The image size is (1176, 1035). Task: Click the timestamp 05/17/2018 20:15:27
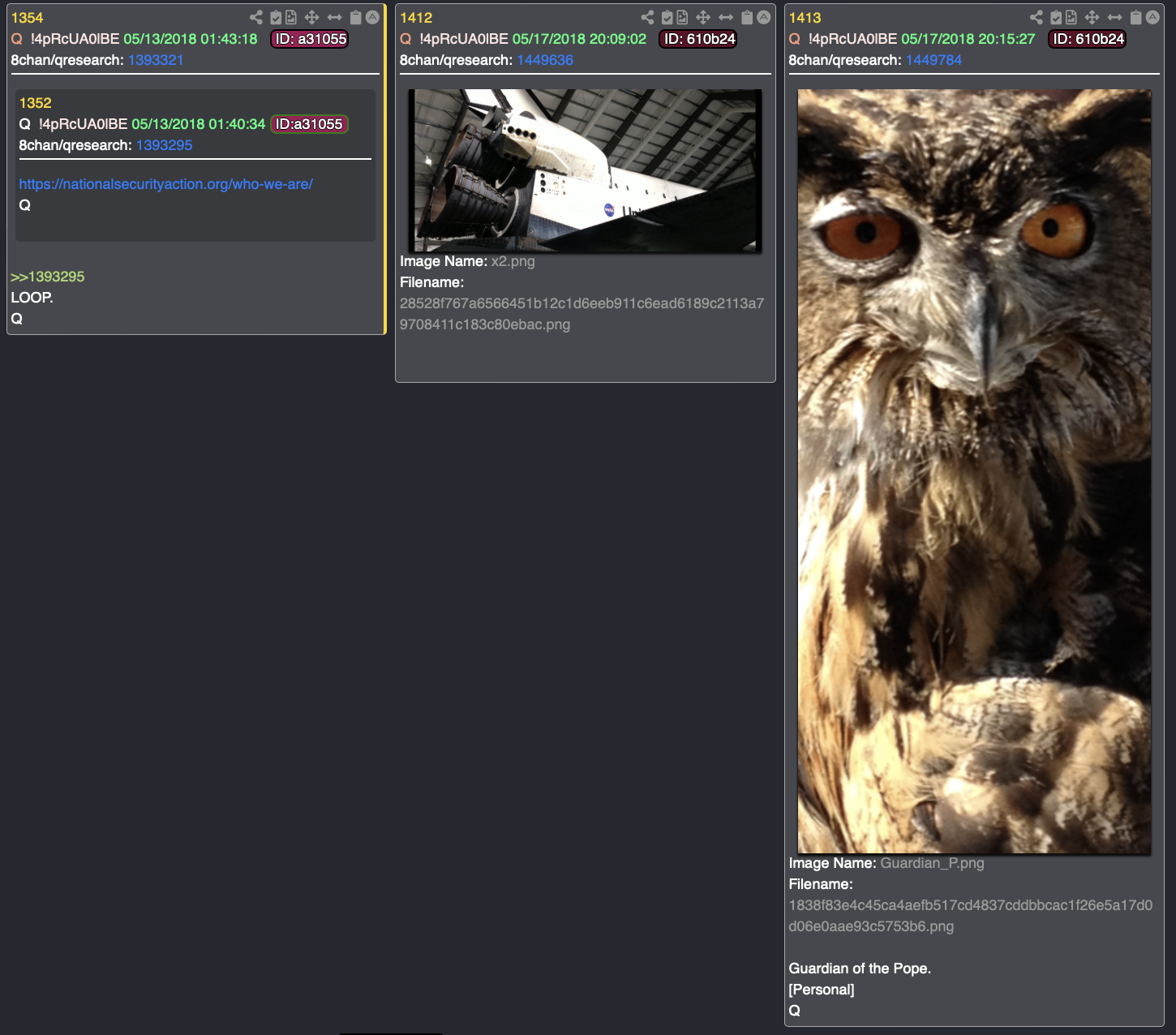click(x=968, y=39)
